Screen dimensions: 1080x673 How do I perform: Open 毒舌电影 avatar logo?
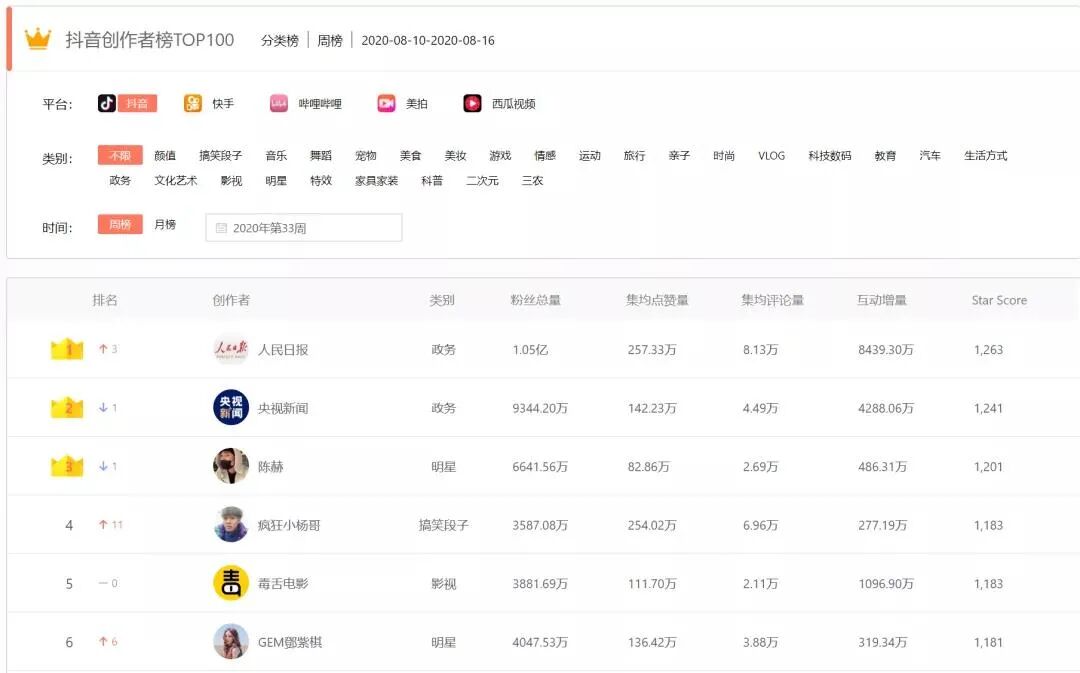point(231,583)
